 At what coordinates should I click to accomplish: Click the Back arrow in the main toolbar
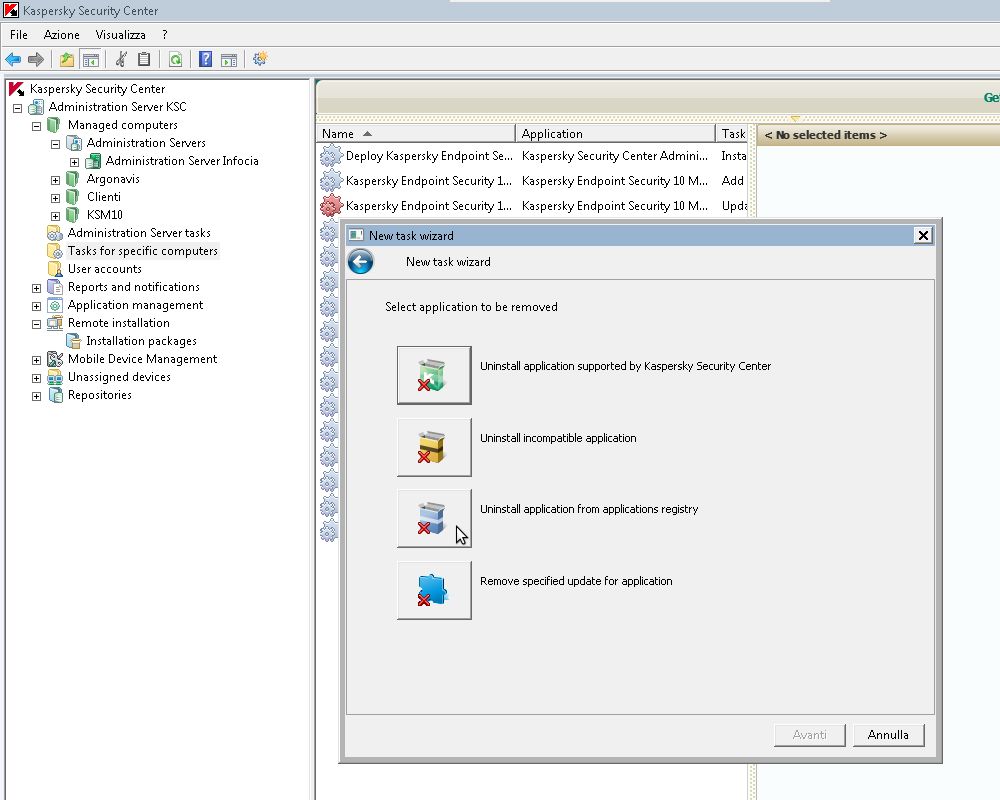click(13, 59)
